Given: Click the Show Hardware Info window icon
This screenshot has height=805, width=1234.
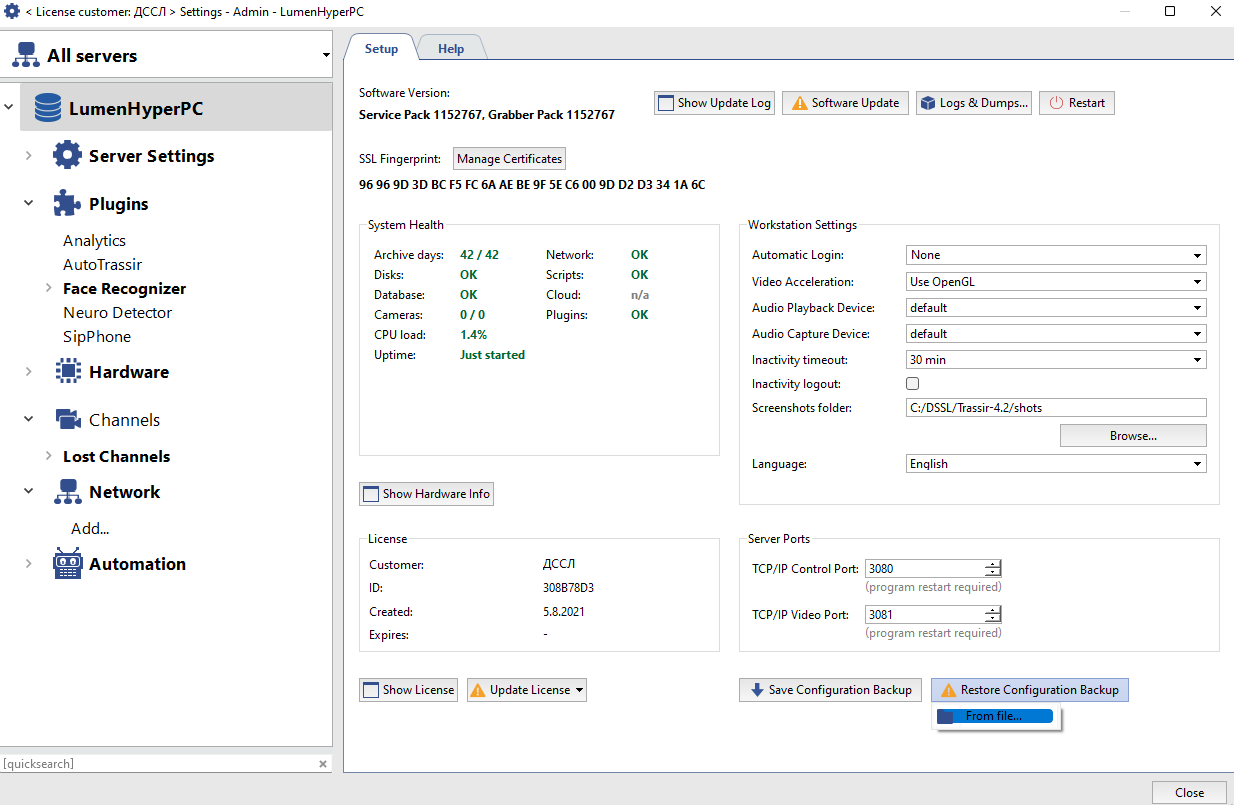Looking at the screenshot, I should pyautogui.click(x=371, y=494).
